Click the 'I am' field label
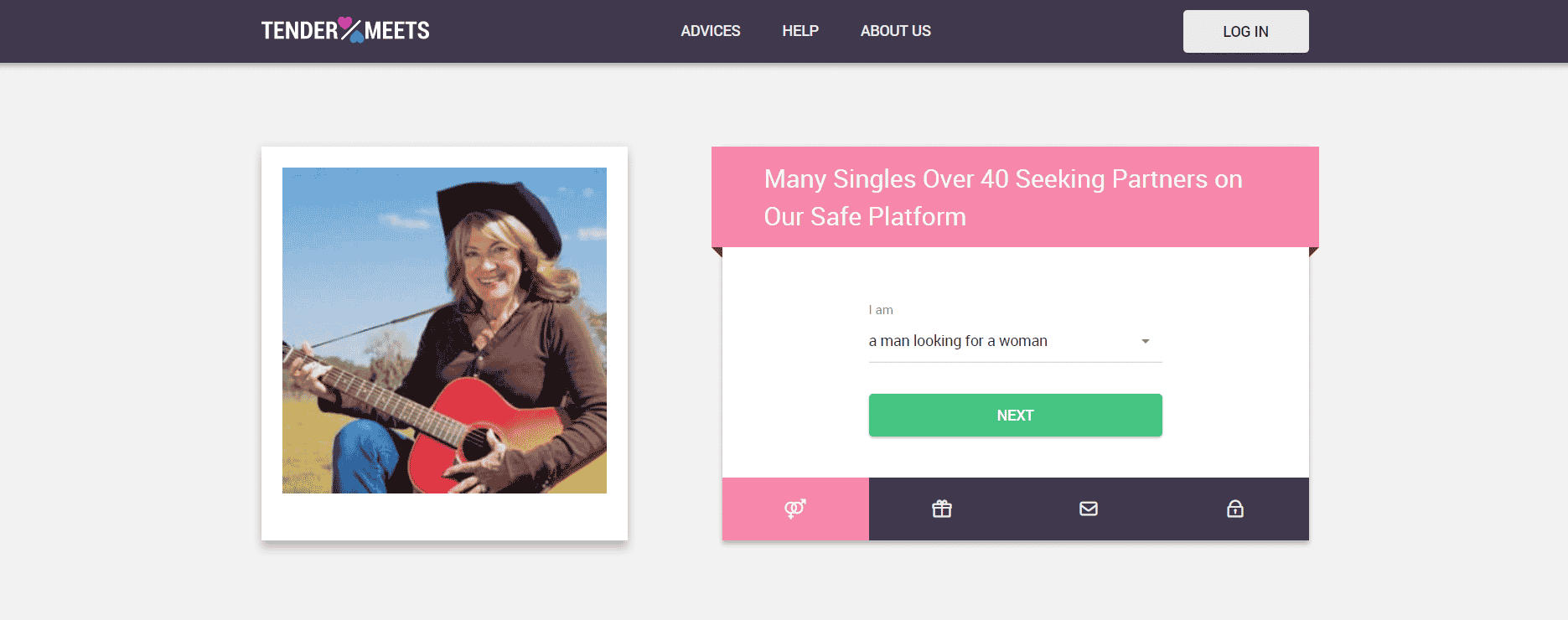Image resolution: width=1568 pixels, height=620 pixels. point(881,310)
